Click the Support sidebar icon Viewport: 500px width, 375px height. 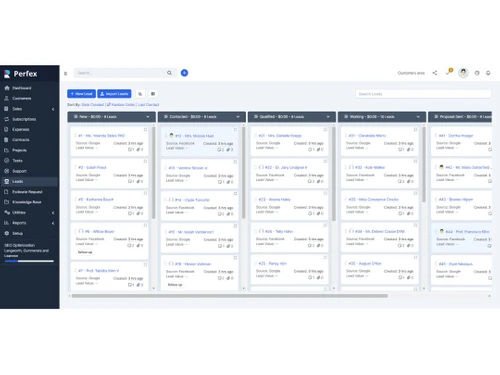click(6, 171)
